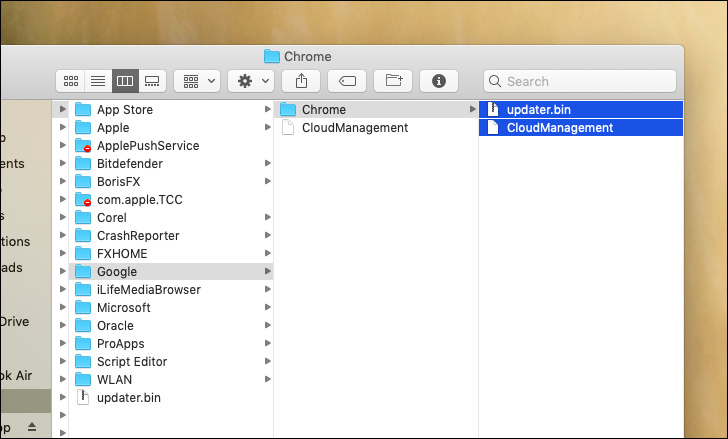The image size is (728, 439).
Task: Select the App Store folder
Action: pos(171,110)
